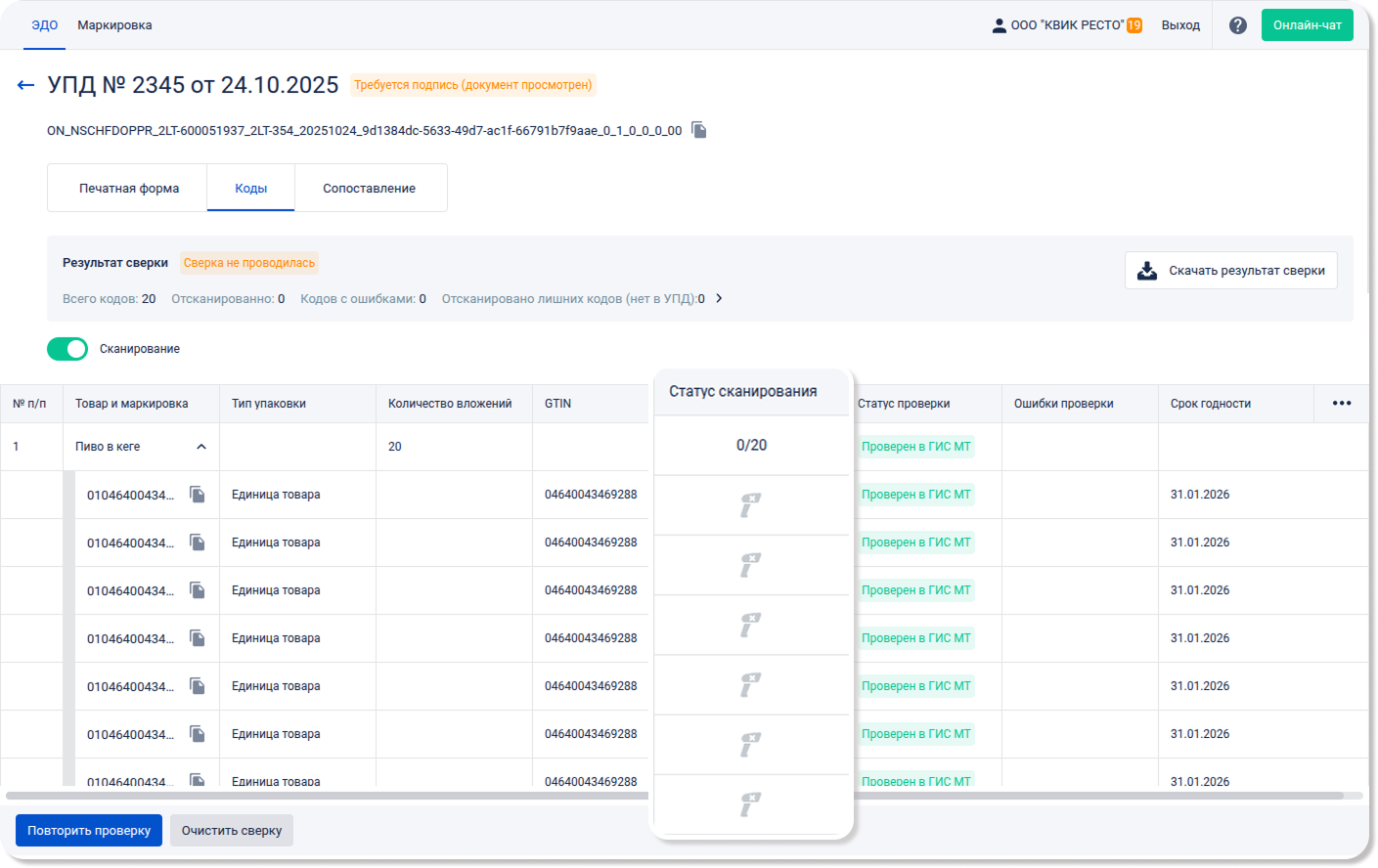The image size is (1378, 868).
Task: Open the Онлайн-чат support button
Action: 1307,25
